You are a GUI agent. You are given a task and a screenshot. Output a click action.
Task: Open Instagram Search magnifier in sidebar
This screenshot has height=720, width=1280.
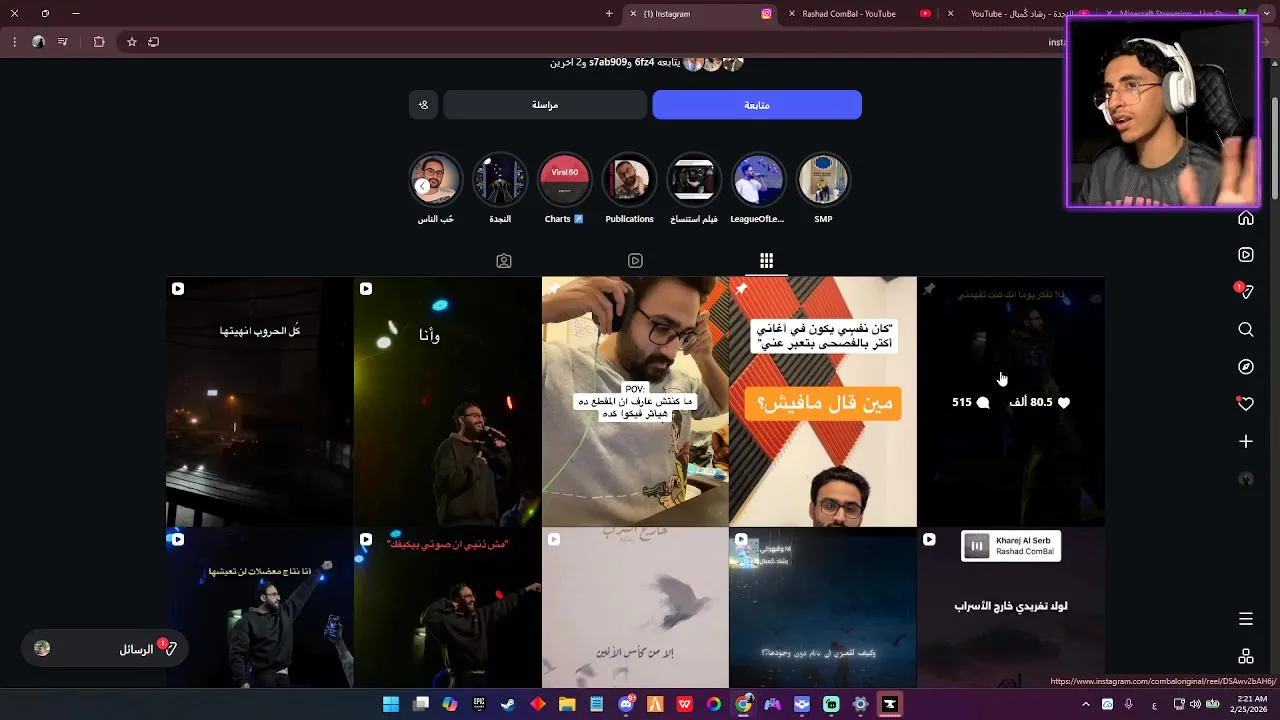tap(1246, 329)
